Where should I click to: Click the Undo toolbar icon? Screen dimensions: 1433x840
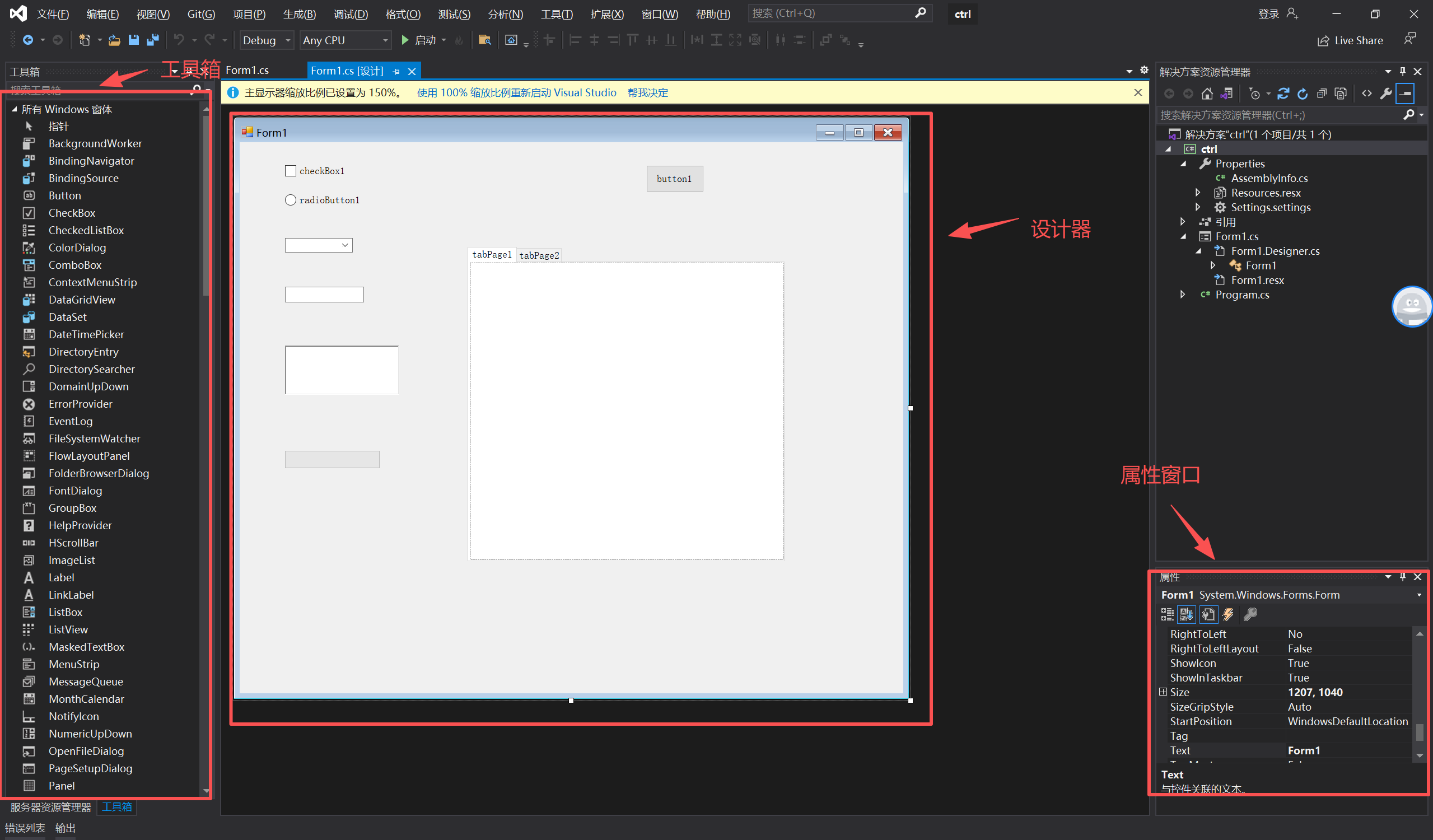(x=179, y=40)
